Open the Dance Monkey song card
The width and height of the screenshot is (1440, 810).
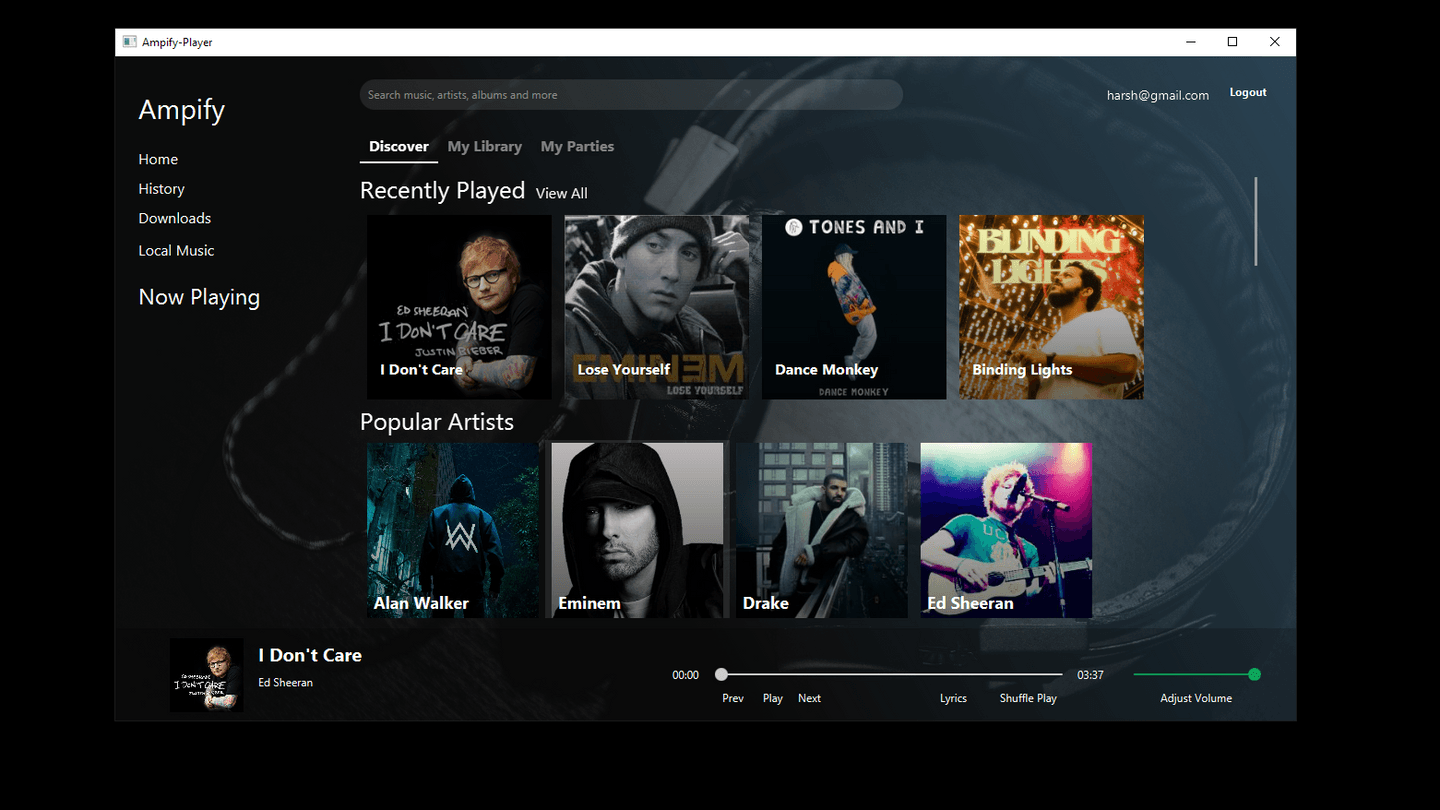854,307
